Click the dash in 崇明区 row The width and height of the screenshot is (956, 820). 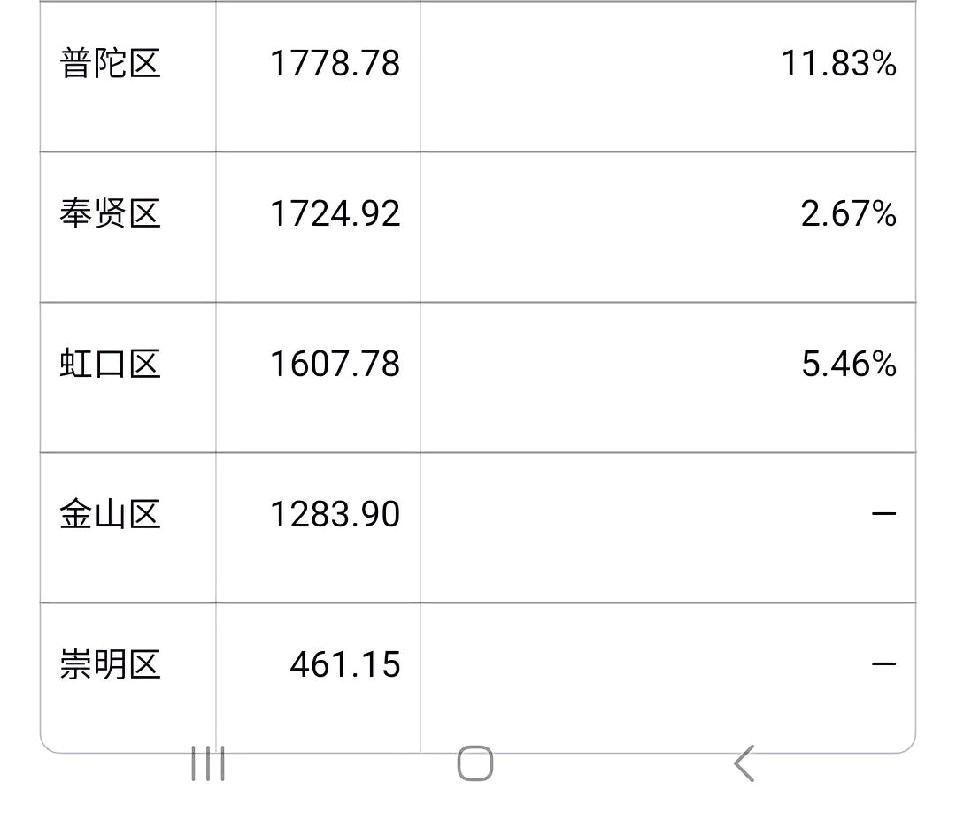(884, 664)
